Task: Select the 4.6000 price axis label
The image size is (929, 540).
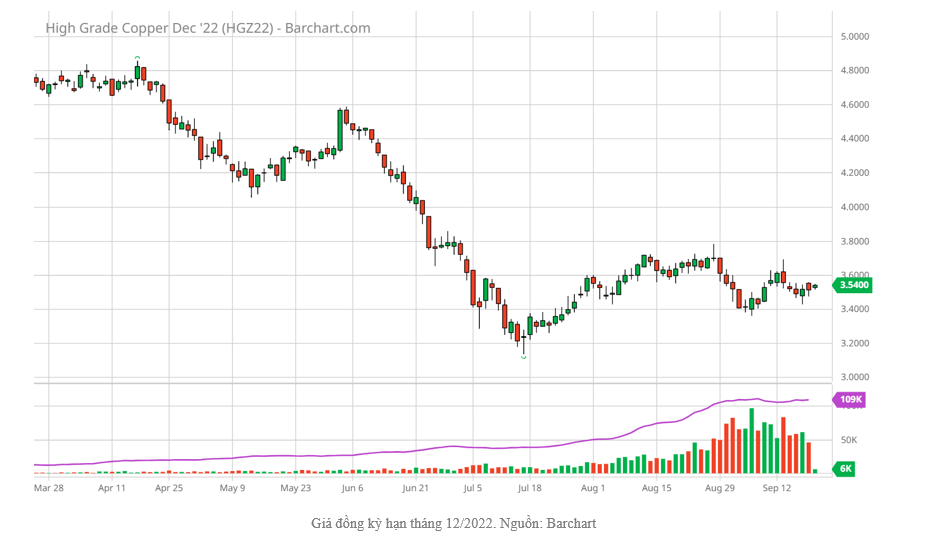Action: click(x=854, y=105)
